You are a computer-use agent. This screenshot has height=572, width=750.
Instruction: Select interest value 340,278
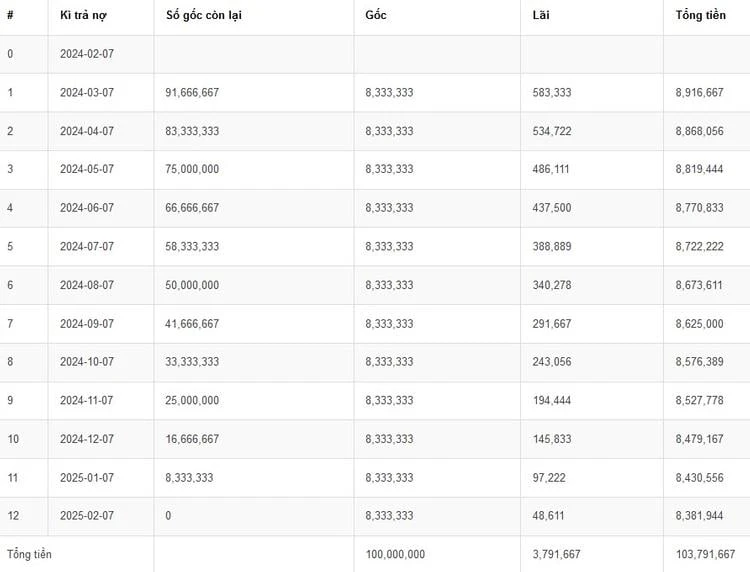pos(552,285)
